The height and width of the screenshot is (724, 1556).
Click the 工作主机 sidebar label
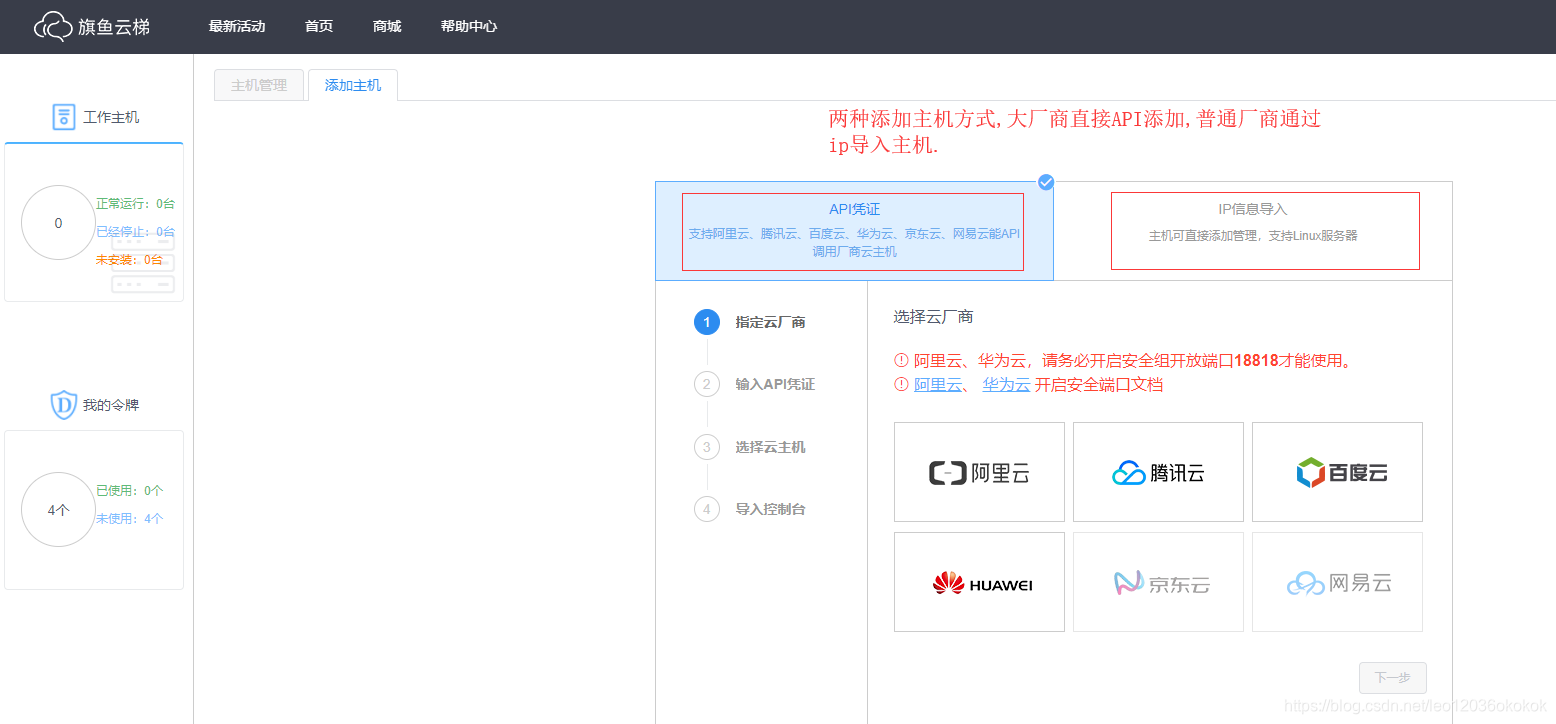(111, 117)
